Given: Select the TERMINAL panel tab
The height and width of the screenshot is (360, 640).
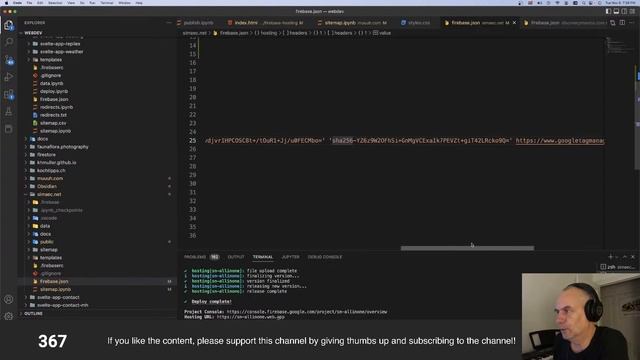Looking at the screenshot, I should coord(262,257).
